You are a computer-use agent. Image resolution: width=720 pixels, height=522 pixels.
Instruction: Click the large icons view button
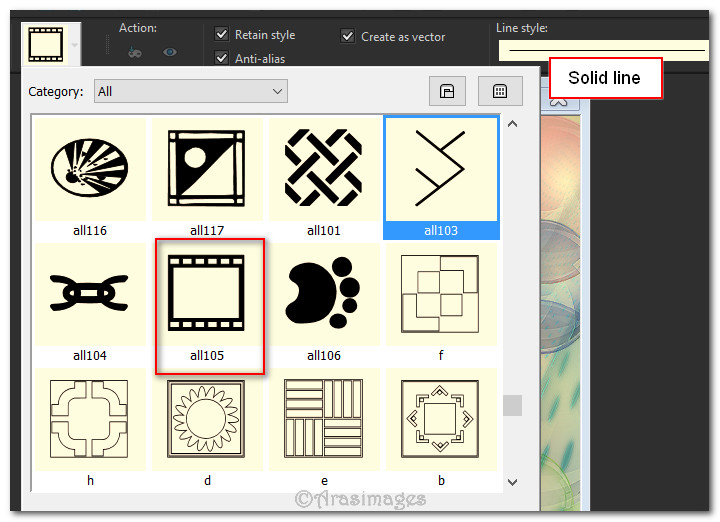447,91
